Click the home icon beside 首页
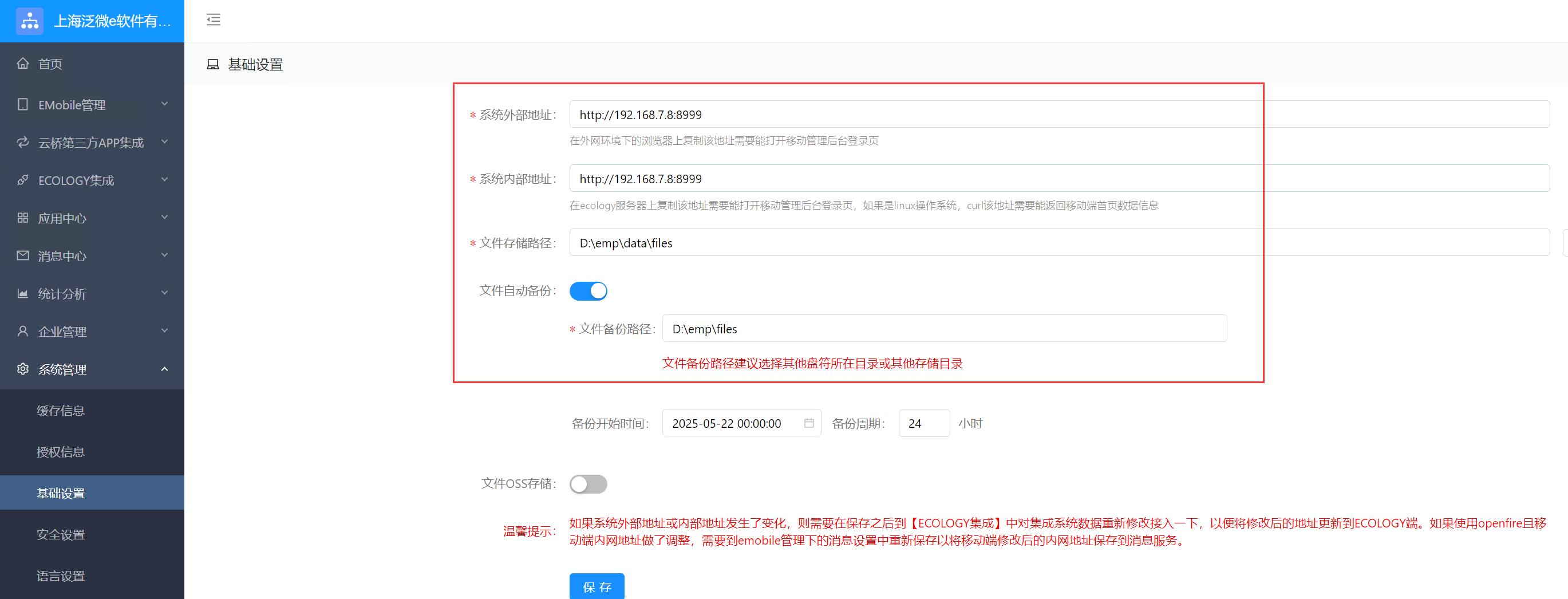1568x599 pixels. tap(23, 64)
